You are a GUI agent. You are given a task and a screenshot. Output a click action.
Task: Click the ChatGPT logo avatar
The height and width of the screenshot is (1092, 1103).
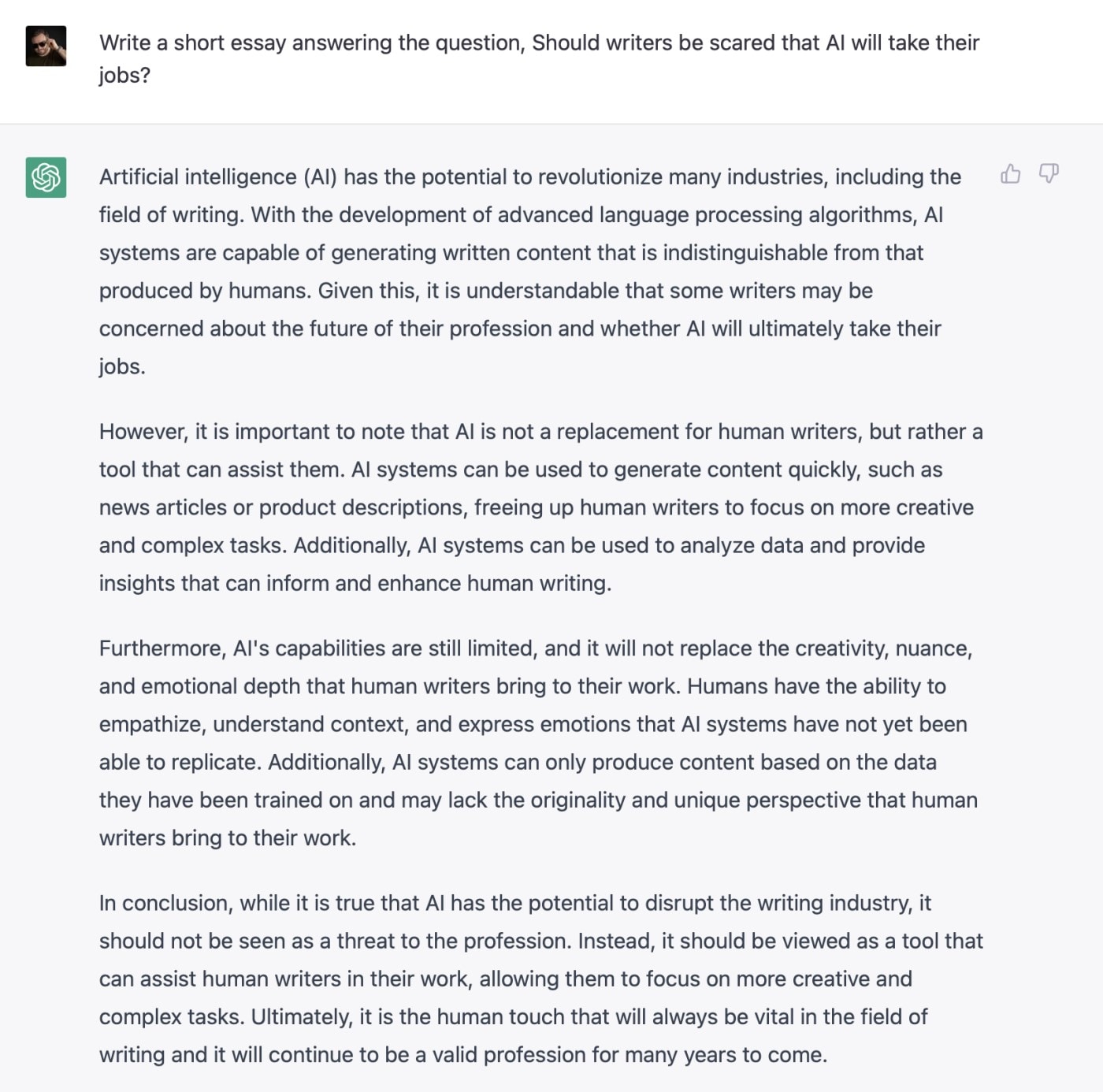(46, 177)
